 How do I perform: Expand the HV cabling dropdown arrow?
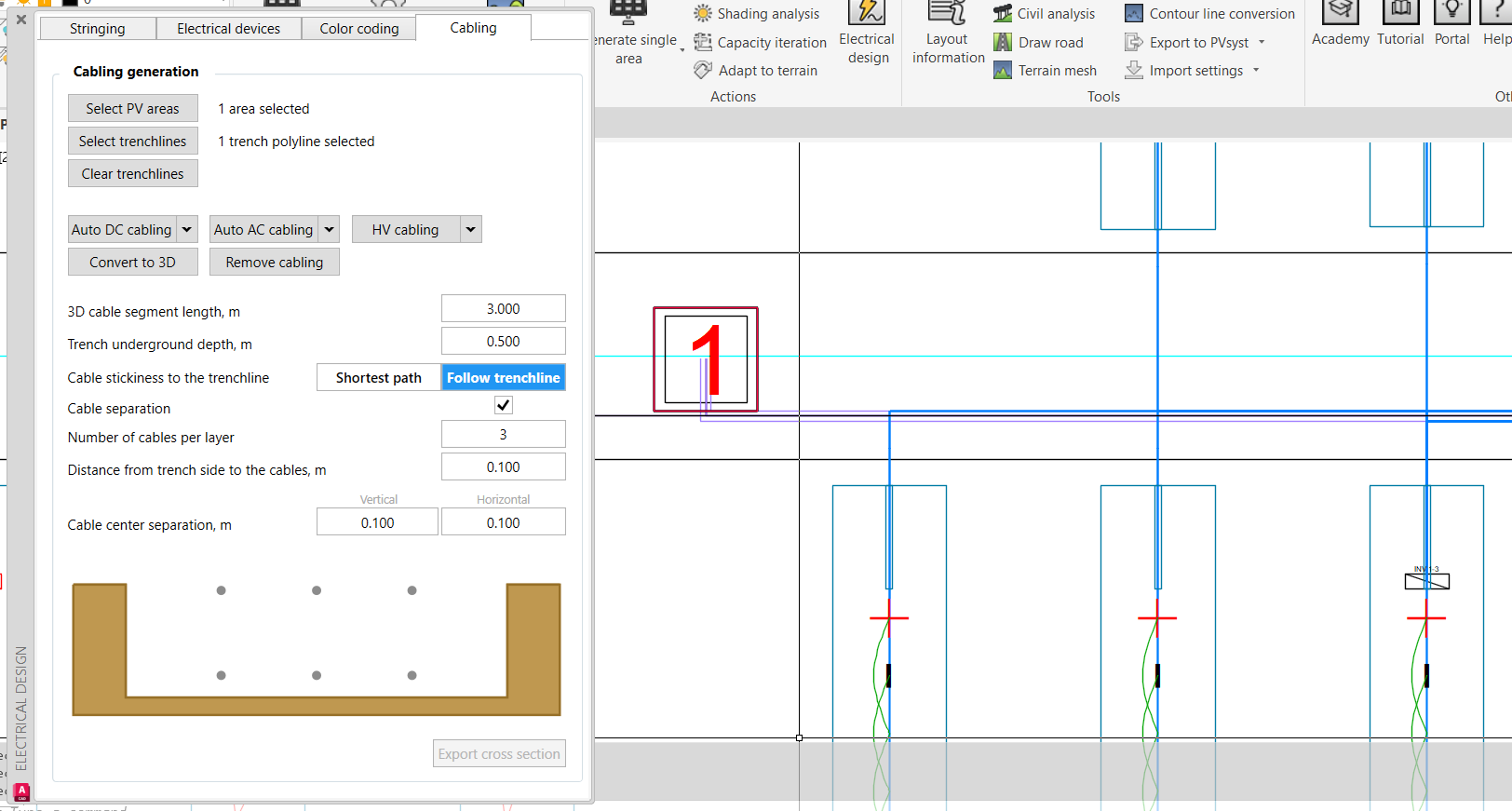coord(471,230)
